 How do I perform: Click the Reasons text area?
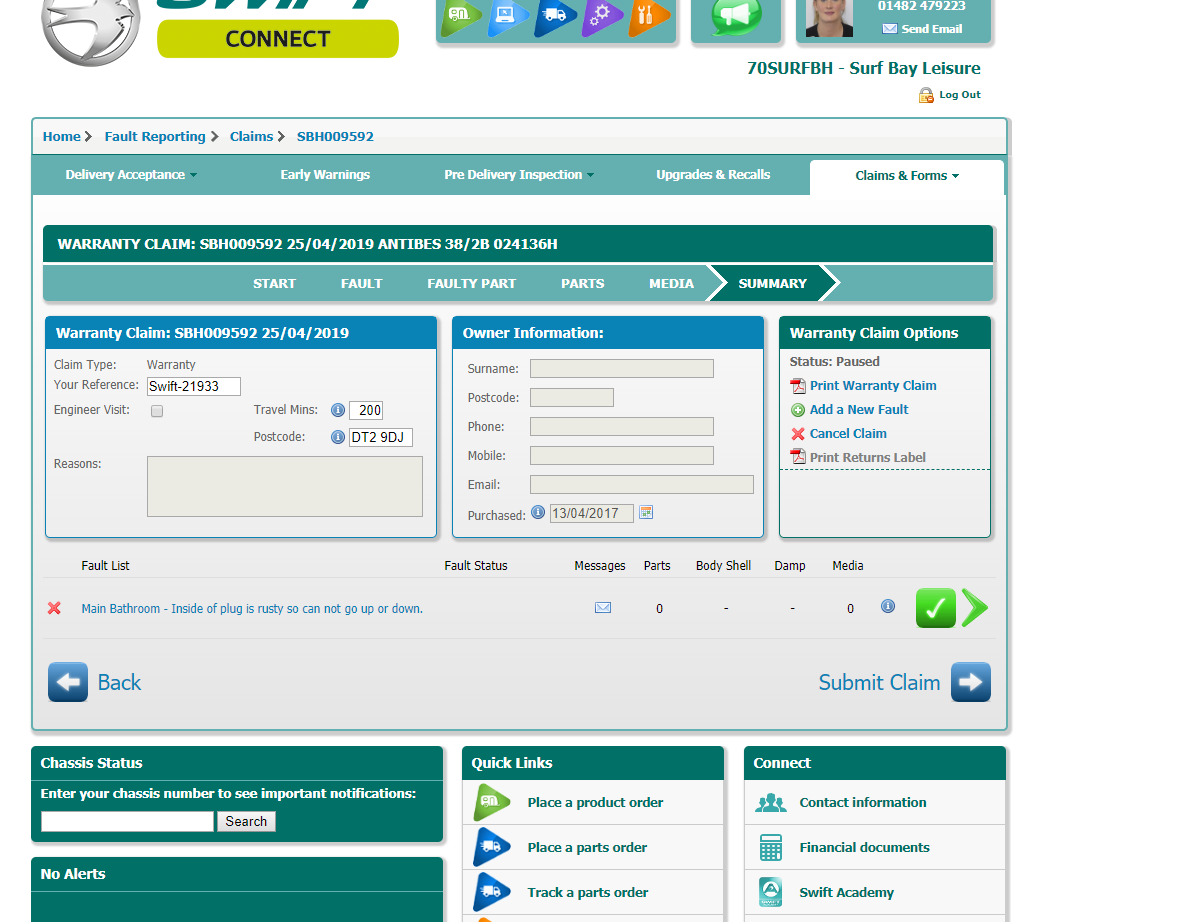coord(285,487)
